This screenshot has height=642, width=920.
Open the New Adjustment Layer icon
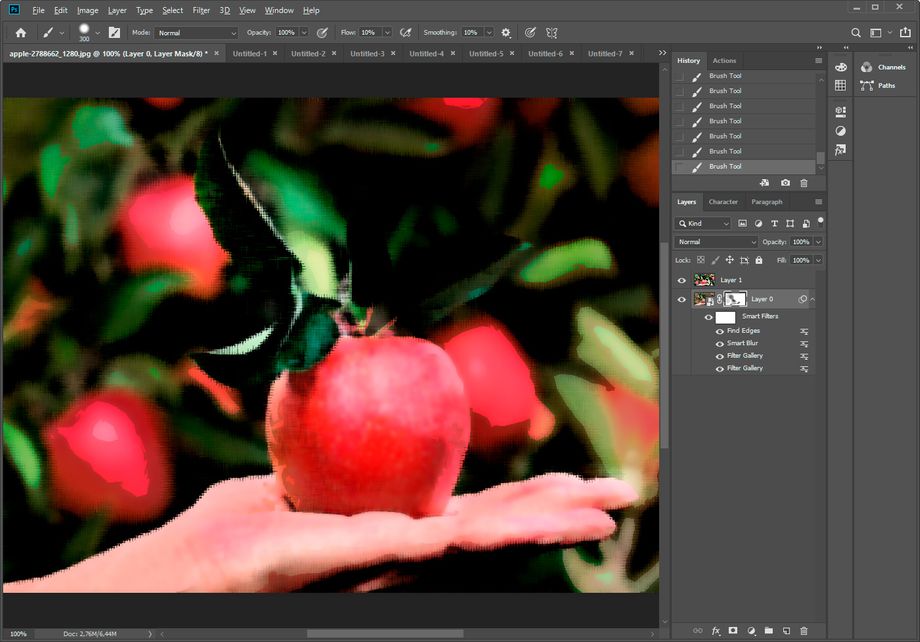(752, 630)
